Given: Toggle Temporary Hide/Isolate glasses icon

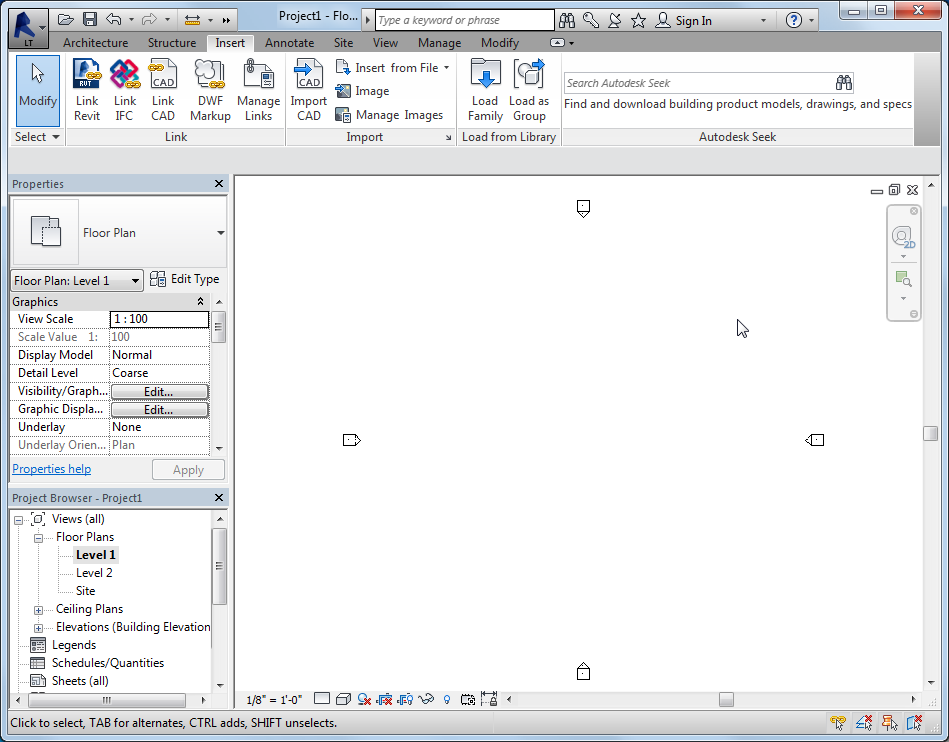Looking at the screenshot, I should point(426,700).
